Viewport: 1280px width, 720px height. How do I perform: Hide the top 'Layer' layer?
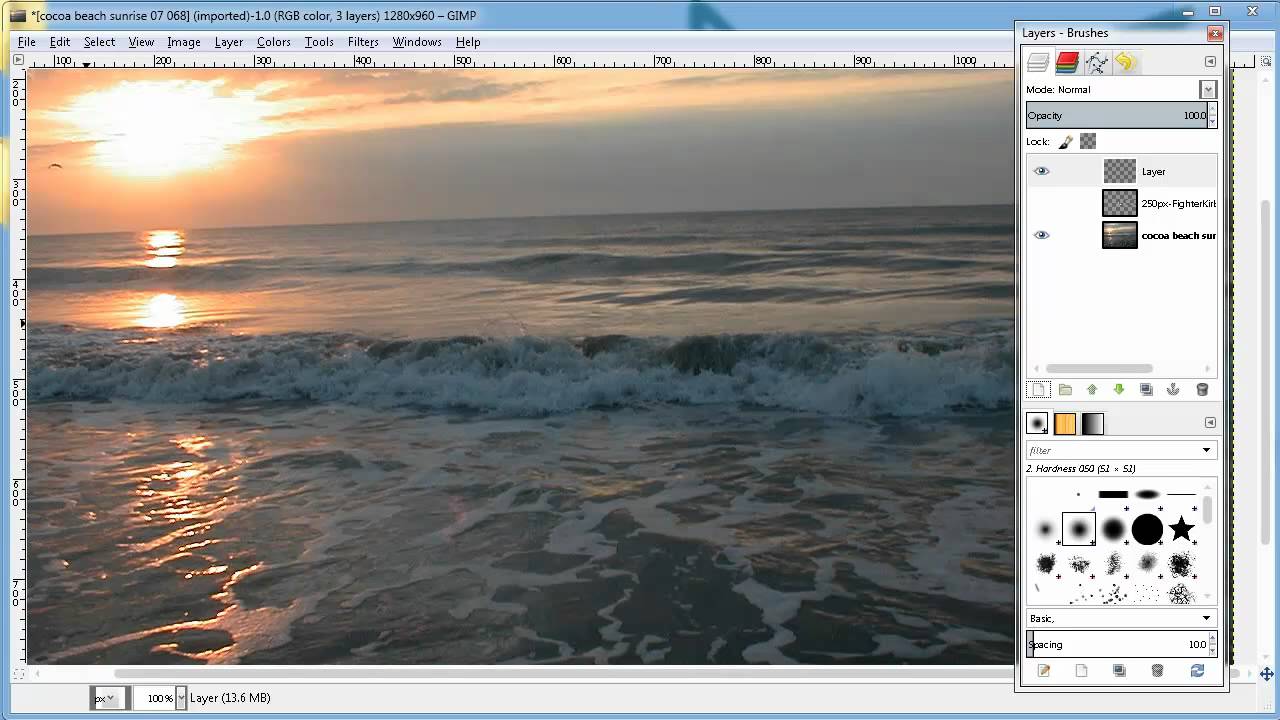tap(1041, 171)
